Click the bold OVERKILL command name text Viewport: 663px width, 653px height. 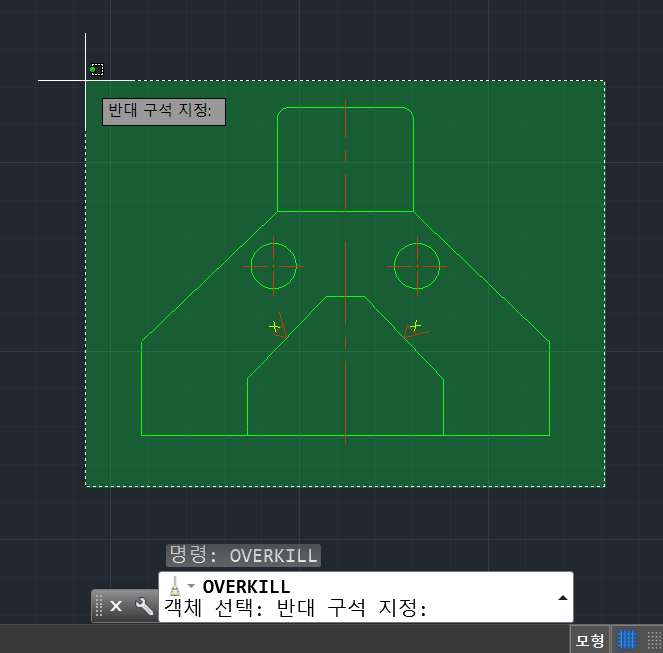[246, 587]
